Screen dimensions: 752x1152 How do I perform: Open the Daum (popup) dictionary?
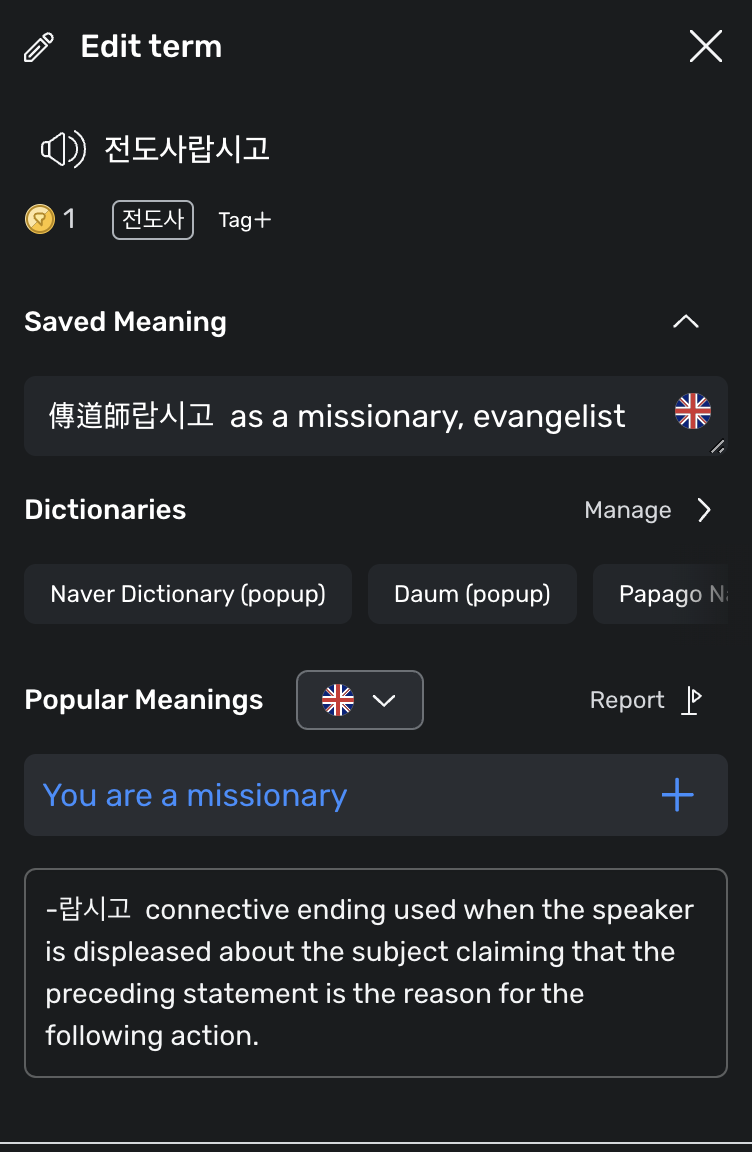click(x=472, y=594)
